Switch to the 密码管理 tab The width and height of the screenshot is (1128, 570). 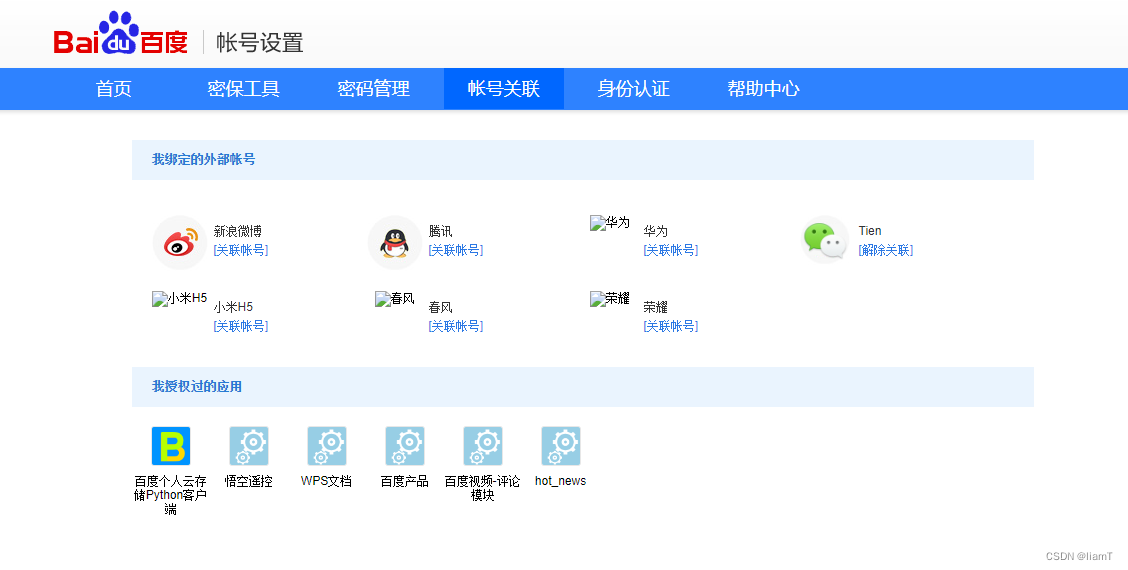[373, 89]
